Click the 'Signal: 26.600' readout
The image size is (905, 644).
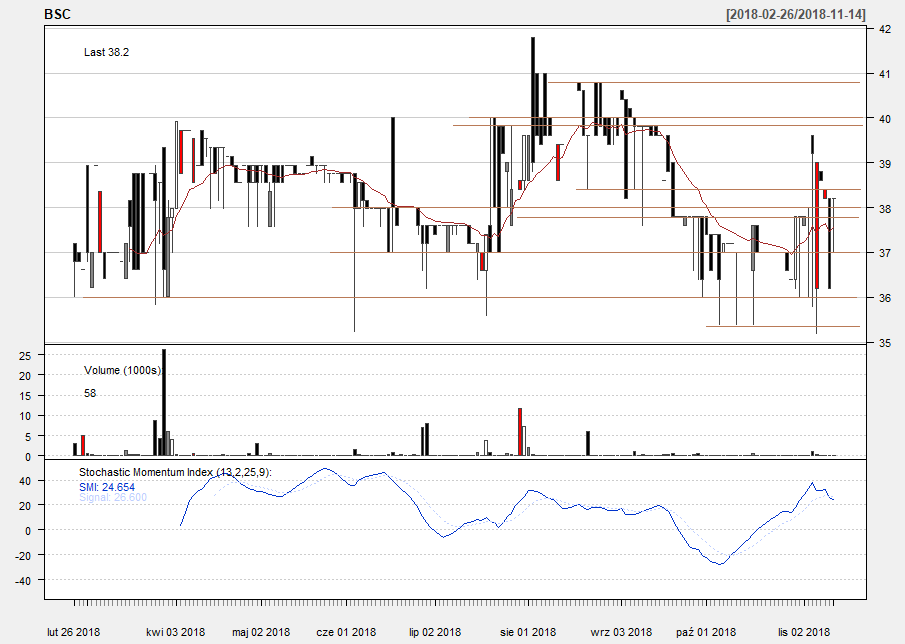point(113,497)
